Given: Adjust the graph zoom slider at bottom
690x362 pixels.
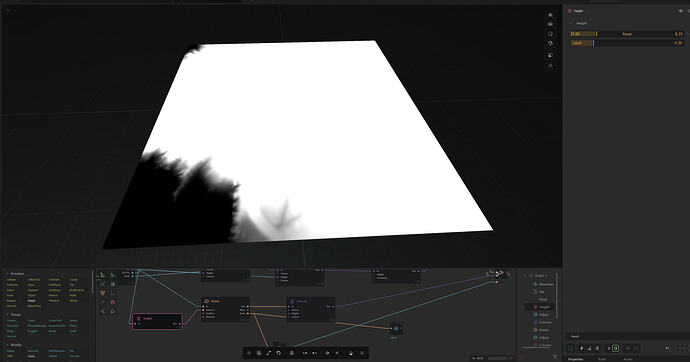Looking at the screenshot, I should click(497, 358).
